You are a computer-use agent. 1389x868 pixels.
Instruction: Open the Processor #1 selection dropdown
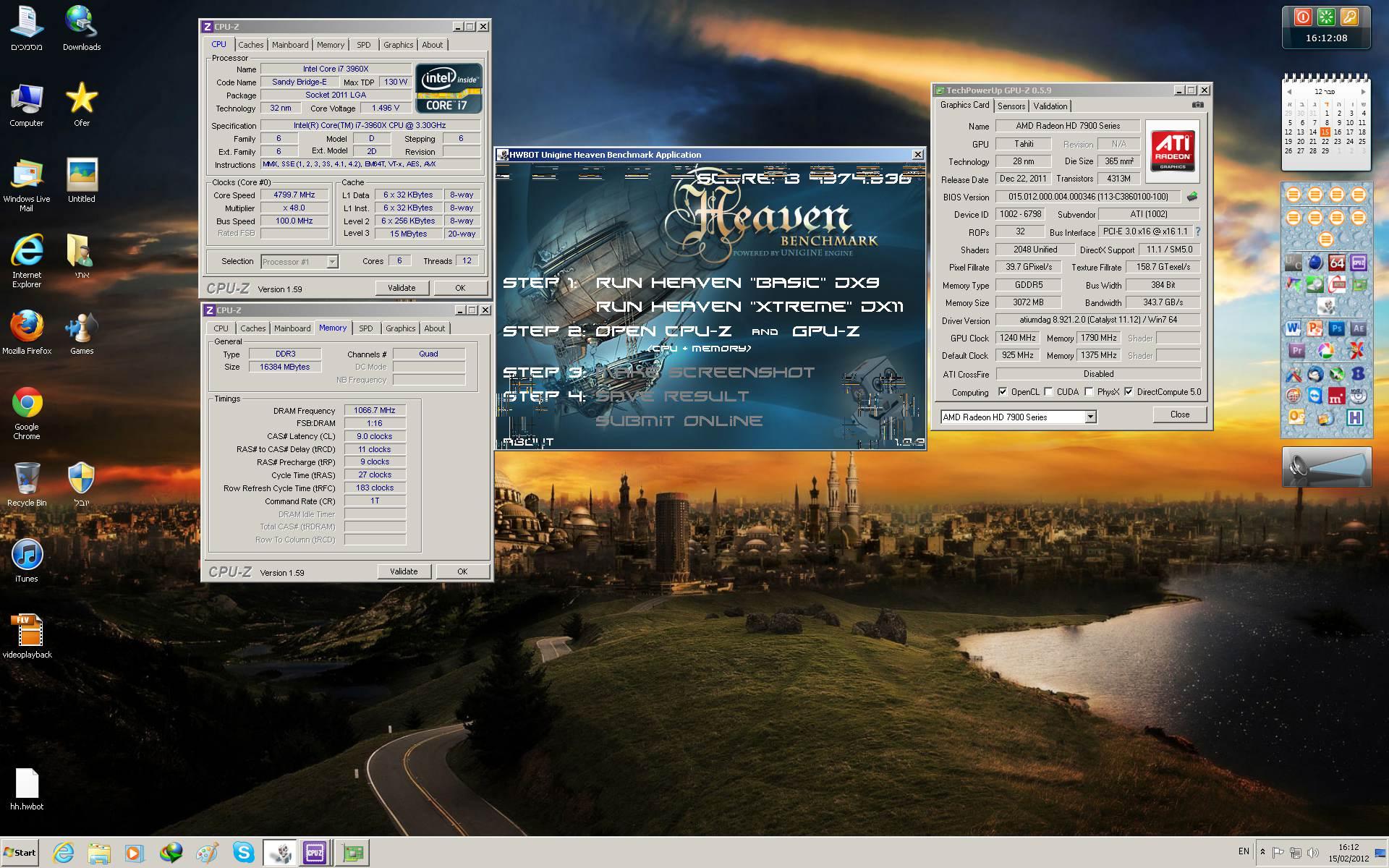point(299,262)
